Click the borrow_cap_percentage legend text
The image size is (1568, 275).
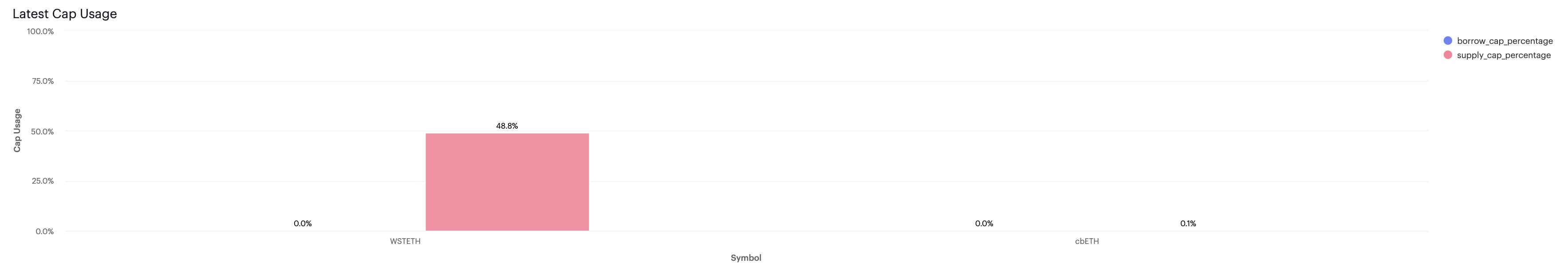[x=1505, y=41]
